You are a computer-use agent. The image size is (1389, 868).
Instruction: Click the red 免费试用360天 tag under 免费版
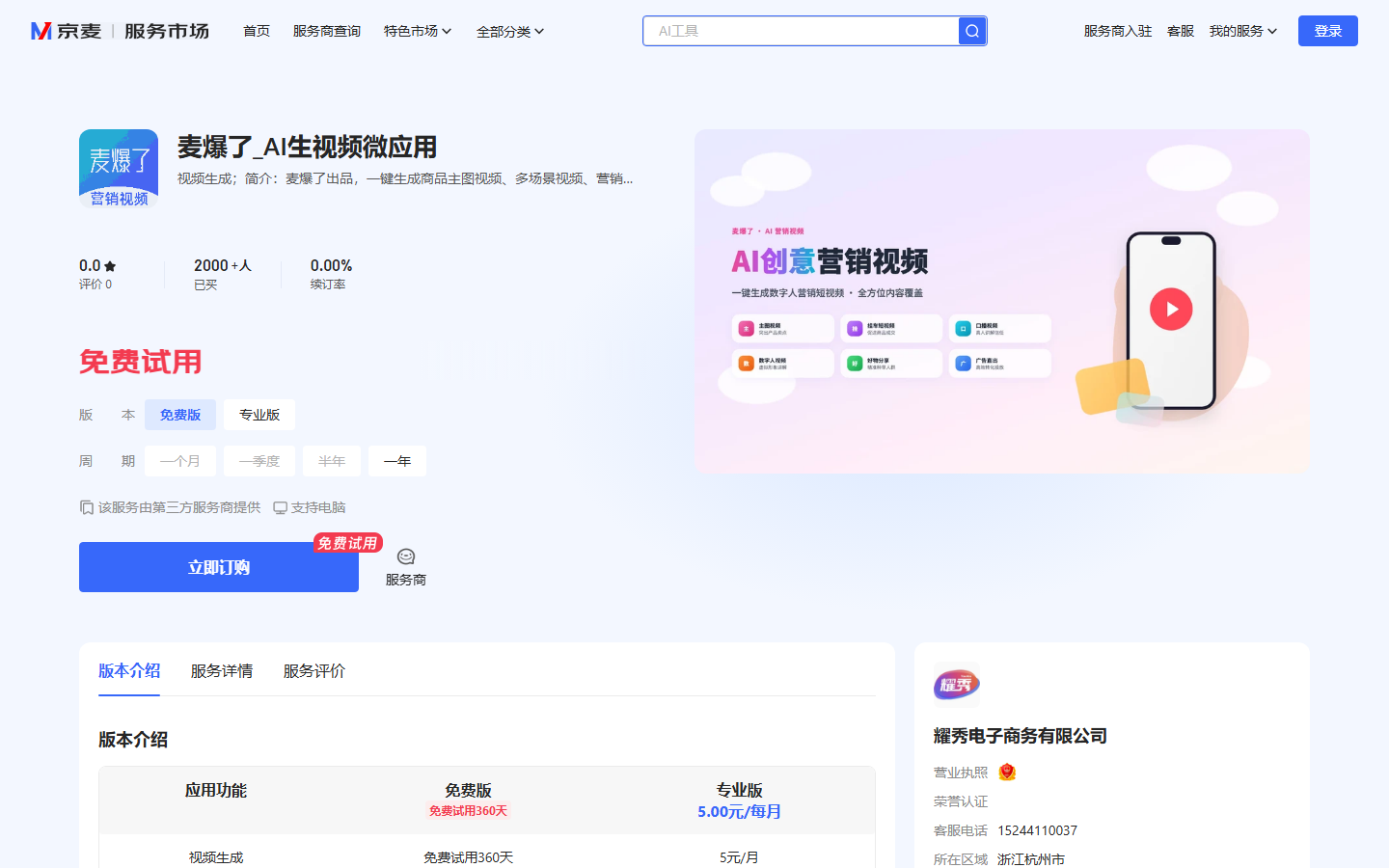click(x=468, y=811)
